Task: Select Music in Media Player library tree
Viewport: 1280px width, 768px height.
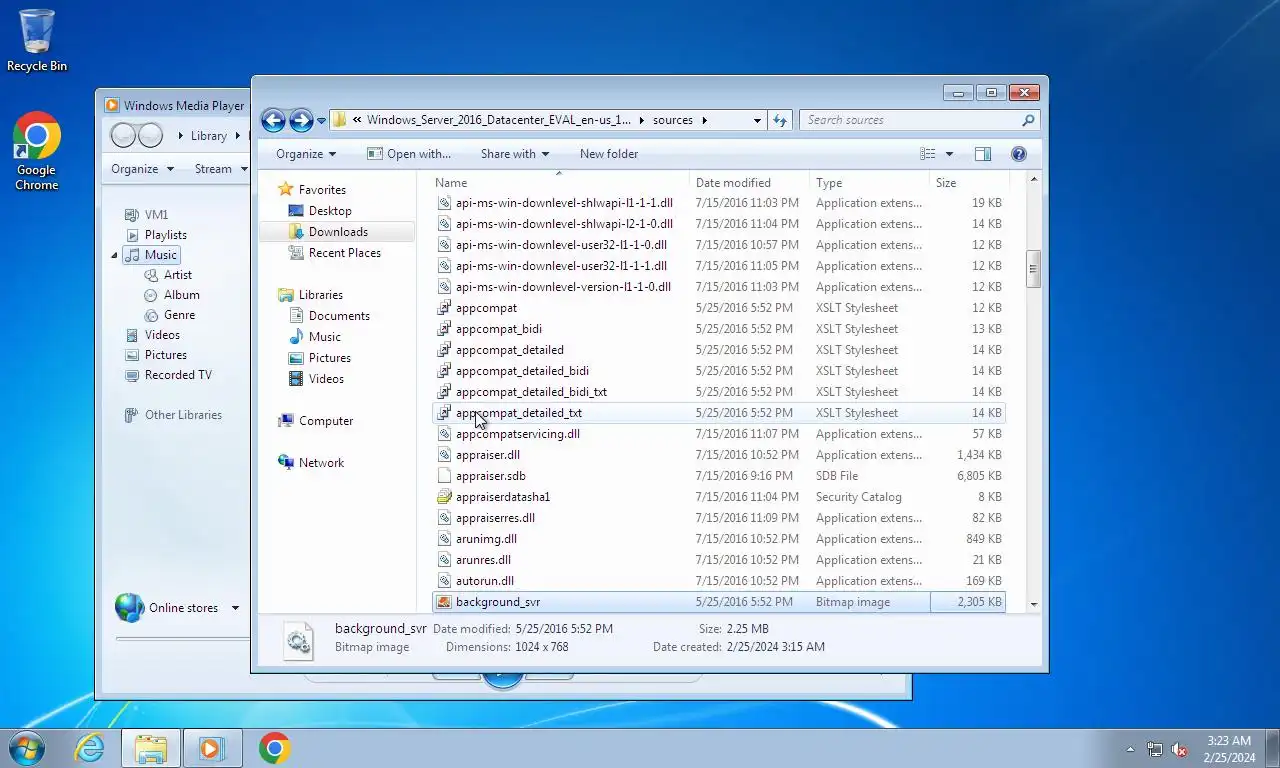Action: click(151, 255)
